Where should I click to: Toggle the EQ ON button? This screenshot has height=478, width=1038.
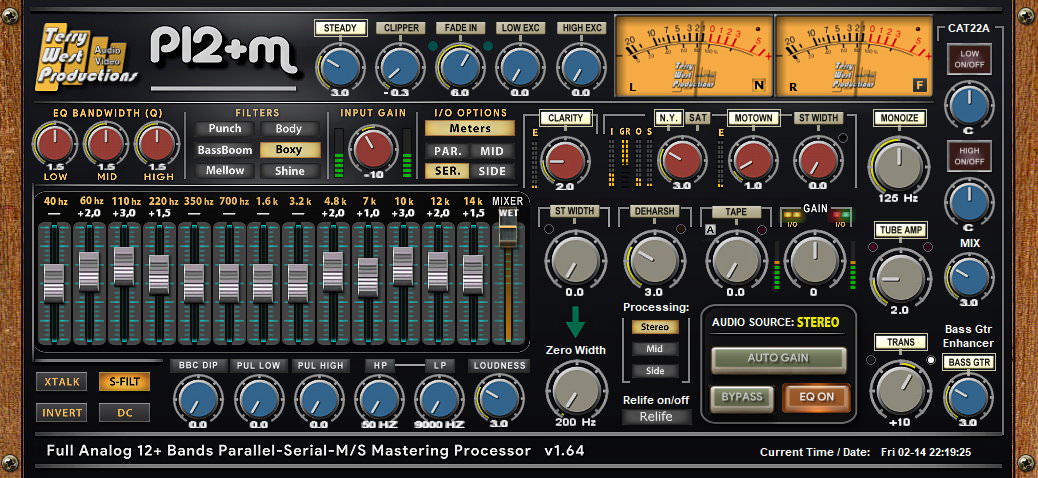pos(816,397)
